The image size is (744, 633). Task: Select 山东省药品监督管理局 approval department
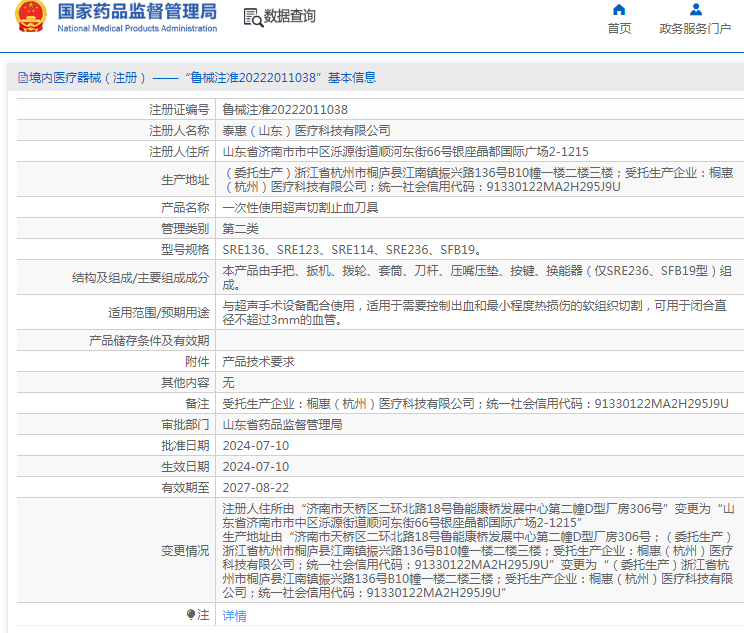click(282, 424)
